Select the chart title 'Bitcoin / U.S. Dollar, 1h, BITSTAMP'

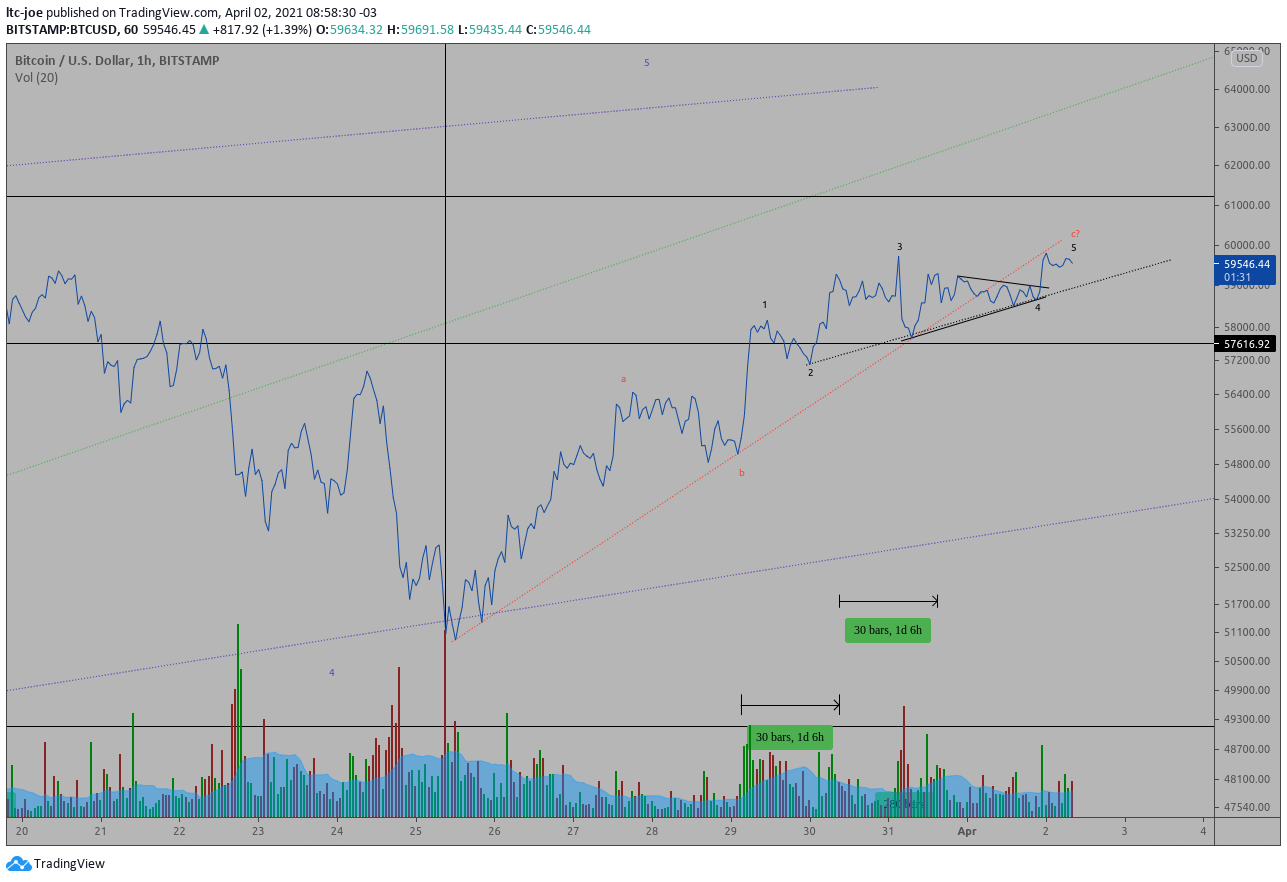point(117,61)
